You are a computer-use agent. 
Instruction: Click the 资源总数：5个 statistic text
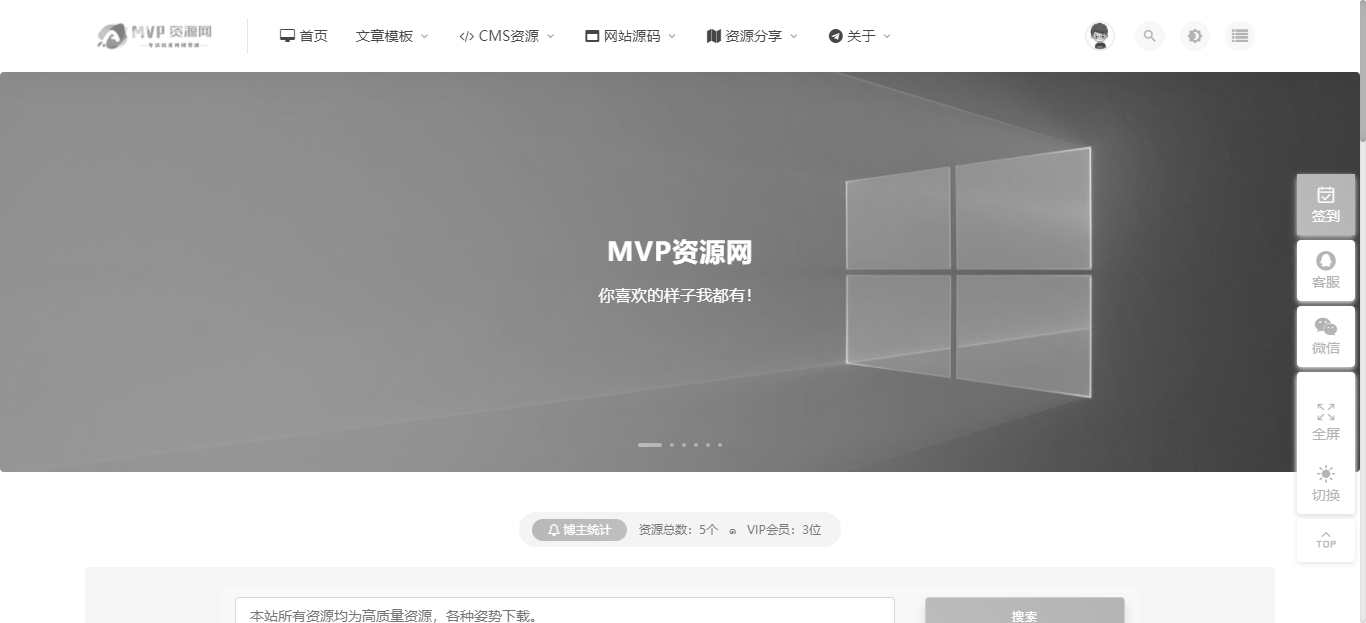(678, 530)
